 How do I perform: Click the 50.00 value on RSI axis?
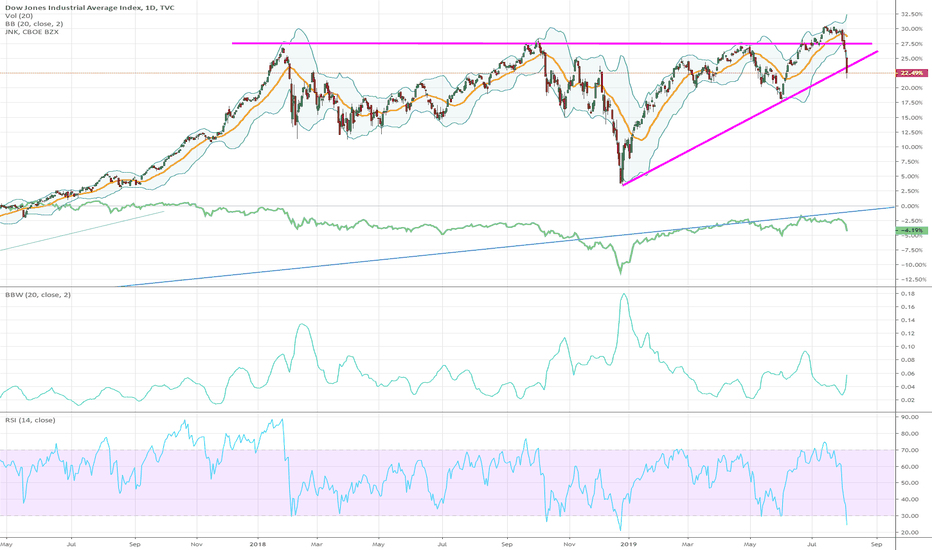pyautogui.click(x=909, y=483)
